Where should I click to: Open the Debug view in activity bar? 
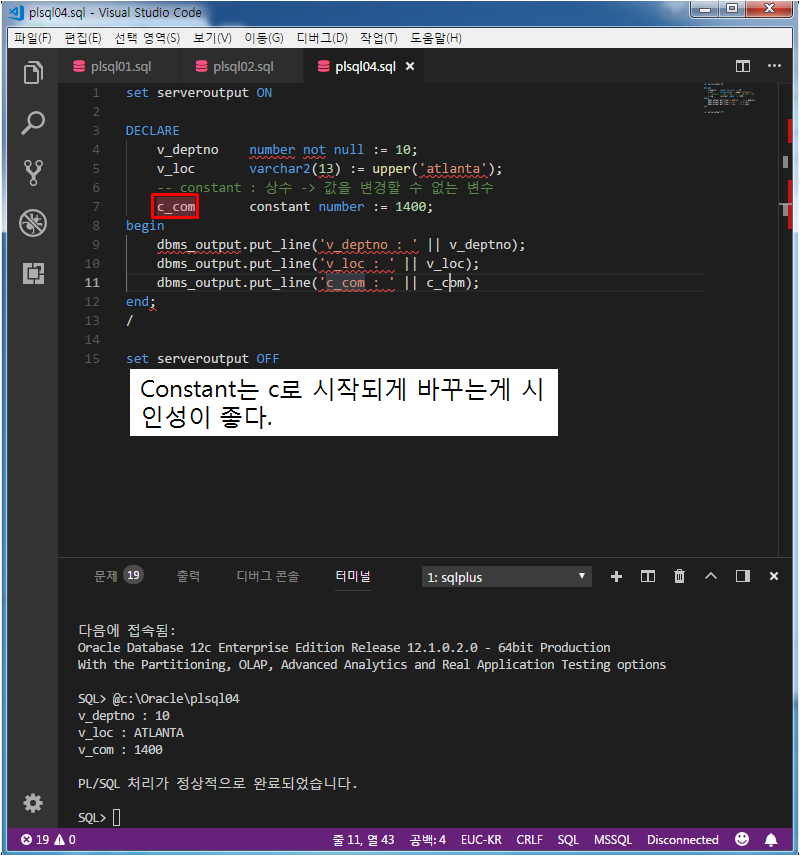click(x=33, y=223)
